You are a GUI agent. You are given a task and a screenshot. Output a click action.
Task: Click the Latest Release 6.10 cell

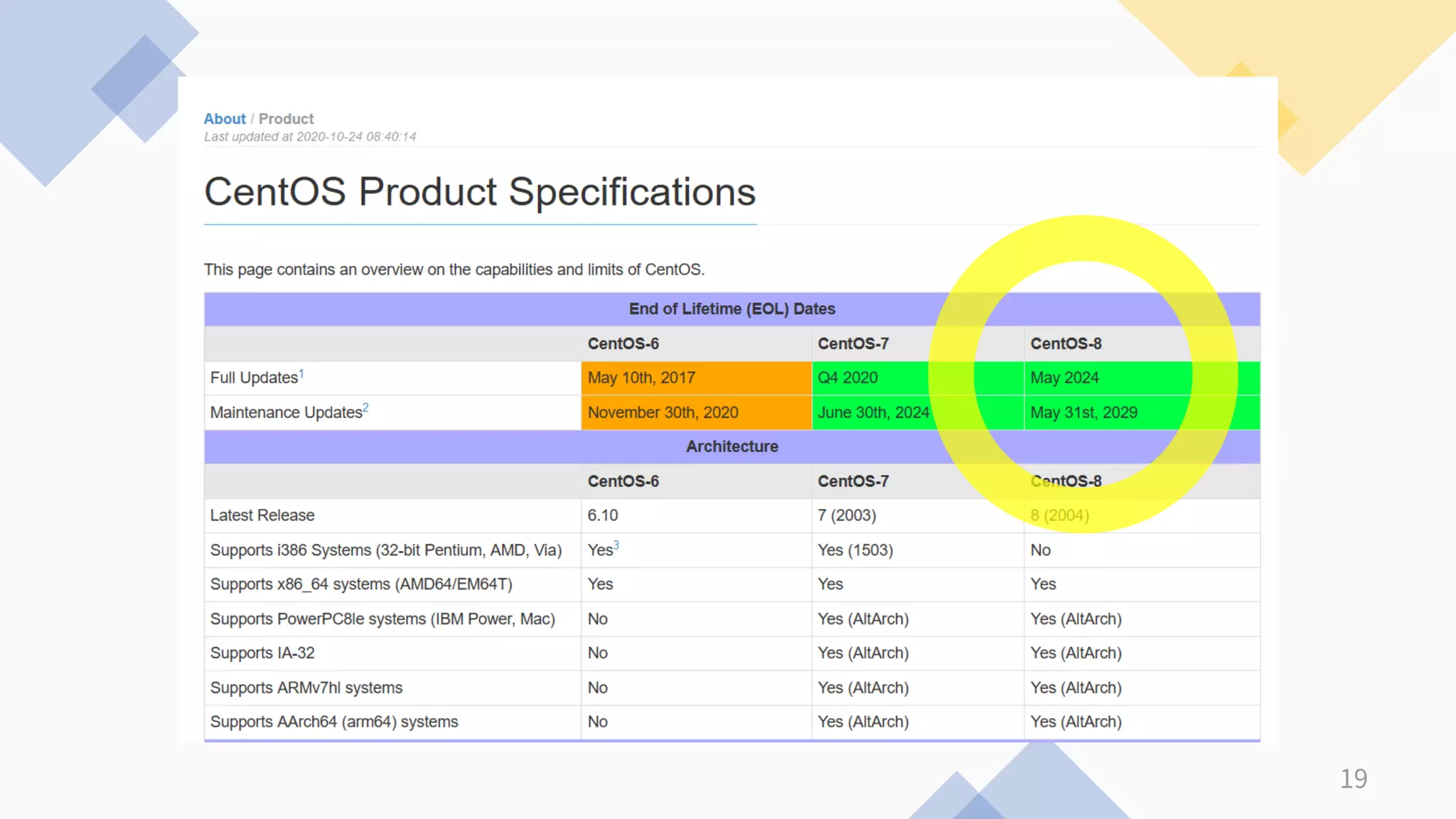[x=603, y=515]
